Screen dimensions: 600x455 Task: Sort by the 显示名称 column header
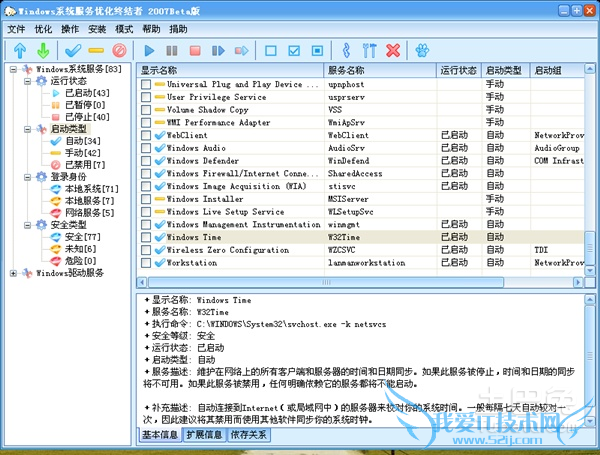(230, 70)
